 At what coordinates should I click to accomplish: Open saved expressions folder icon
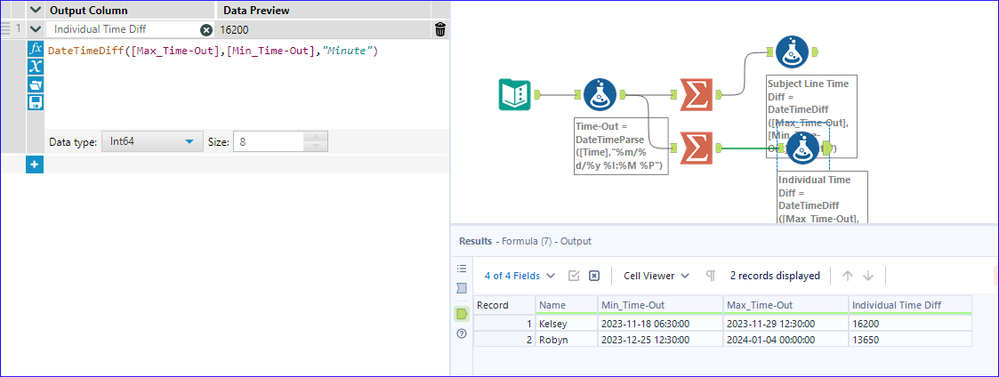coord(36,85)
